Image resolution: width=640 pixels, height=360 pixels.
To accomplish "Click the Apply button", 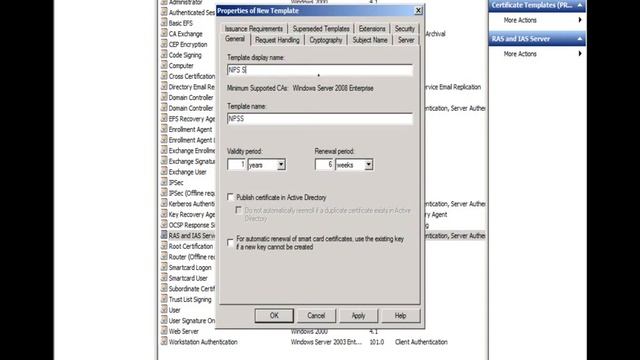I will (358, 316).
